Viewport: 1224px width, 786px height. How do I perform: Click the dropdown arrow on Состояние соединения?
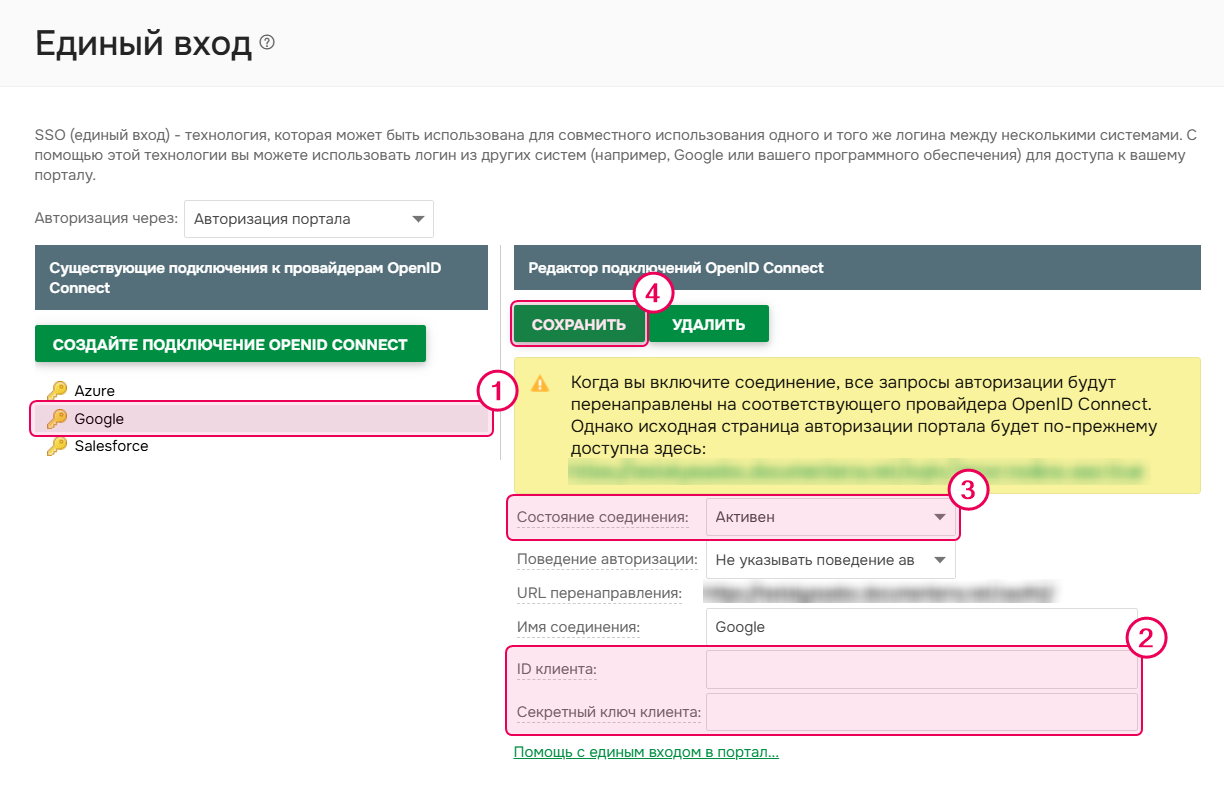pyautogui.click(x=941, y=518)
